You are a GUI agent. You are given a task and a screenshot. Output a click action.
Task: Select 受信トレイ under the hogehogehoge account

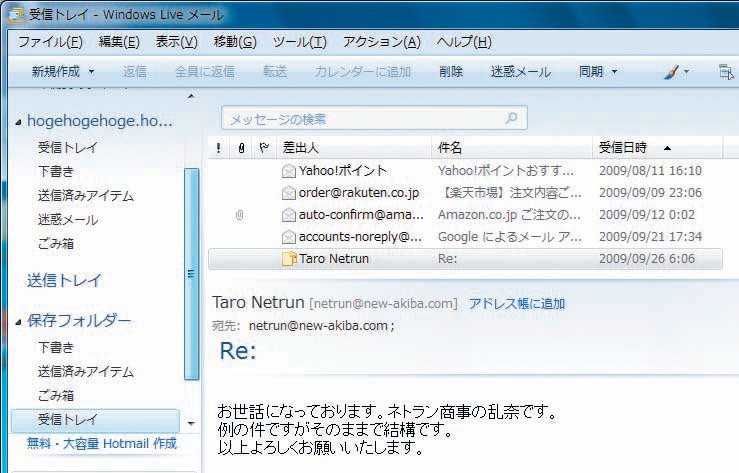pyautogui.click(x=67, y=147)
